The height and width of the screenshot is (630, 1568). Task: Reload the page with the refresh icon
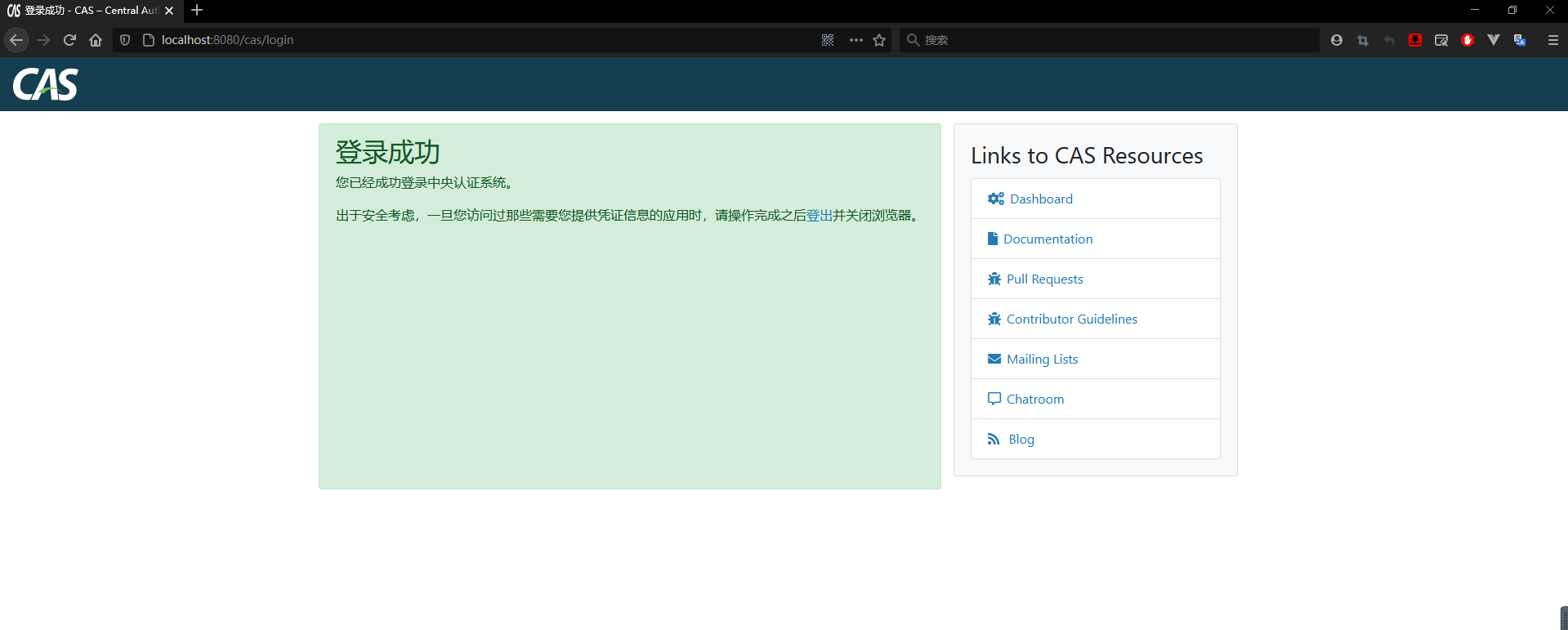coord(69,40)
